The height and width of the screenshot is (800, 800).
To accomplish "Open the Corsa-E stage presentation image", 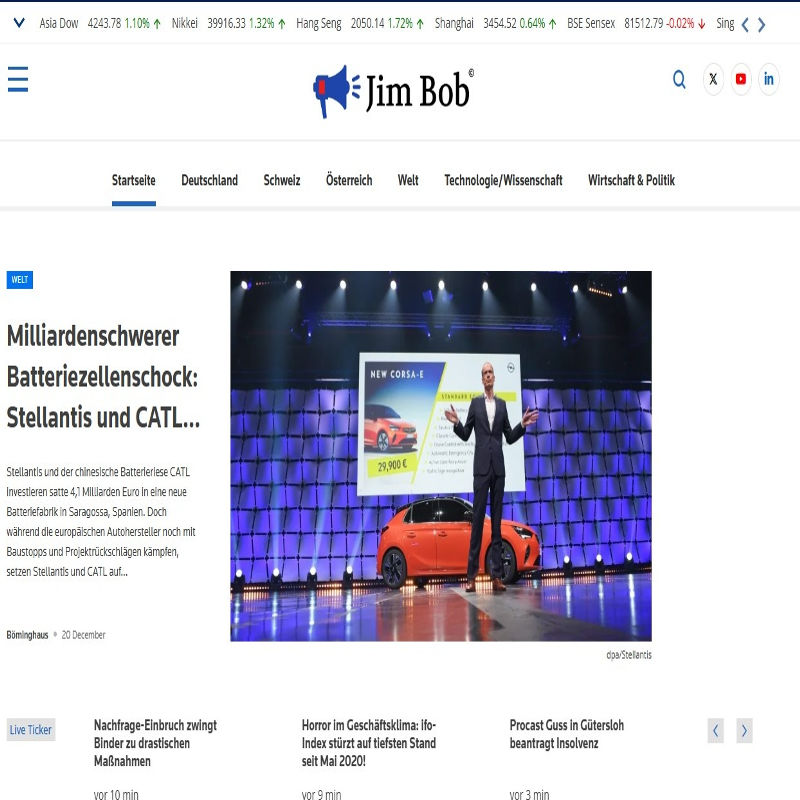I will tap(441, 456).
